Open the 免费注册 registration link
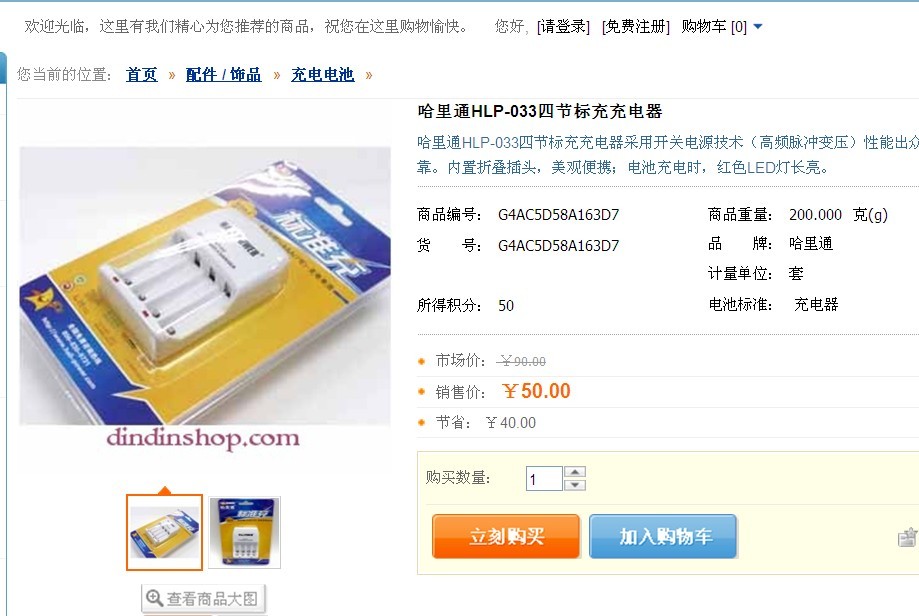Viewport: 919px width, 616px height. point(635,26)
